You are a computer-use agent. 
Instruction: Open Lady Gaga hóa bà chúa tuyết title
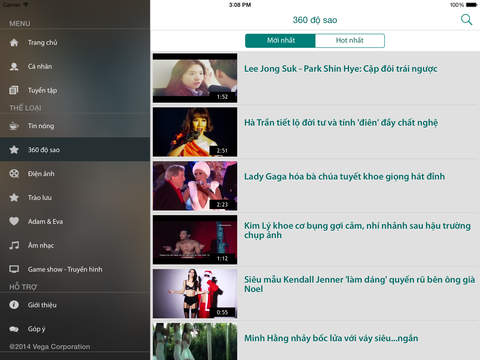coord(344,176)
